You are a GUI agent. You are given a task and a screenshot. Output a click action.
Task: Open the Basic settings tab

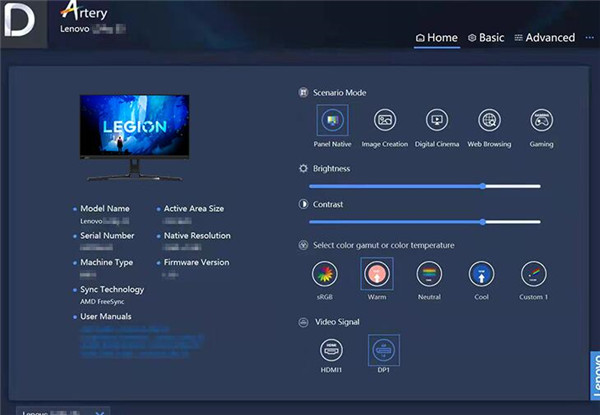click(486, 38)
